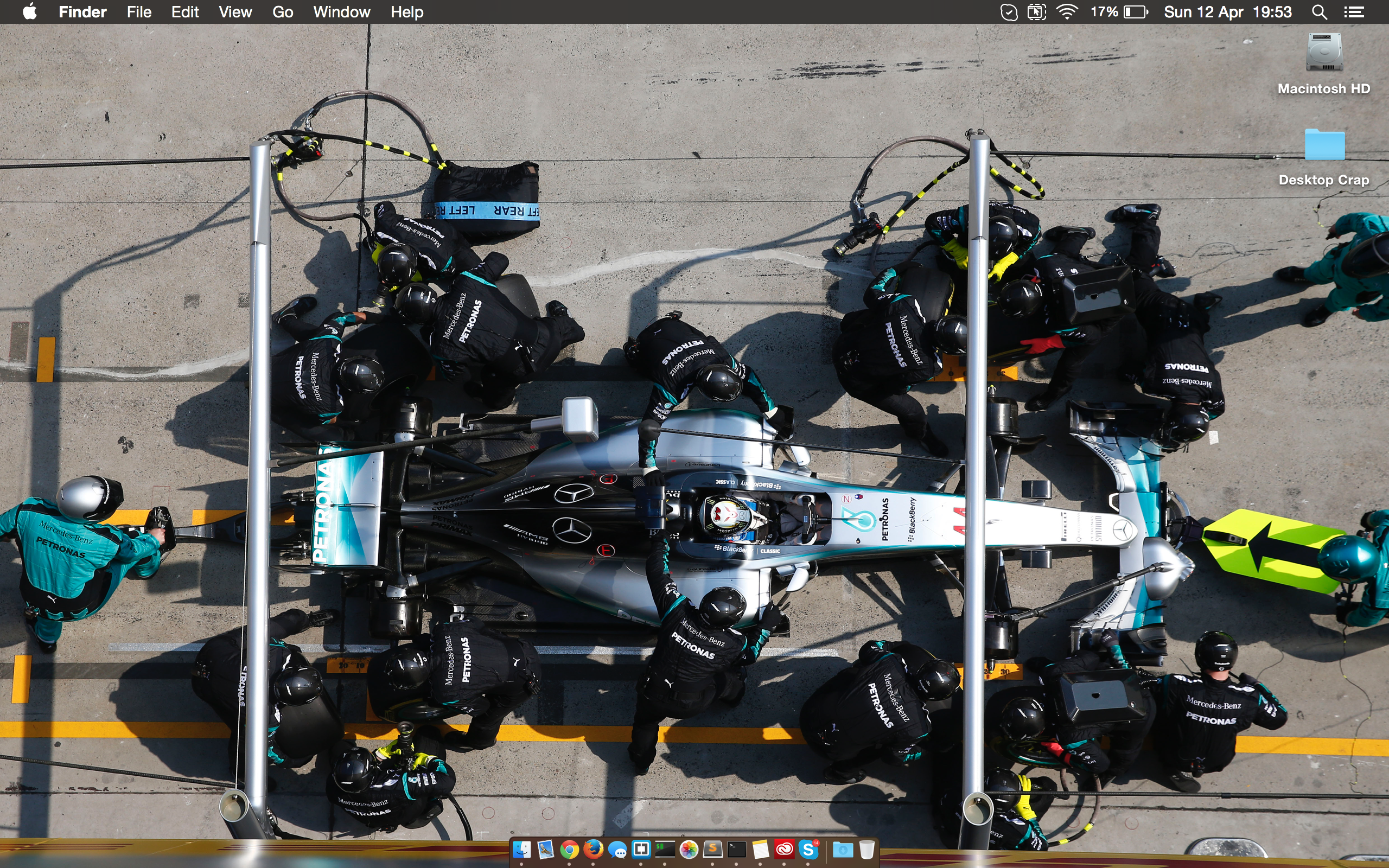Open the Messages app in Dock
1389x868 pixels.
pos(617,849)
